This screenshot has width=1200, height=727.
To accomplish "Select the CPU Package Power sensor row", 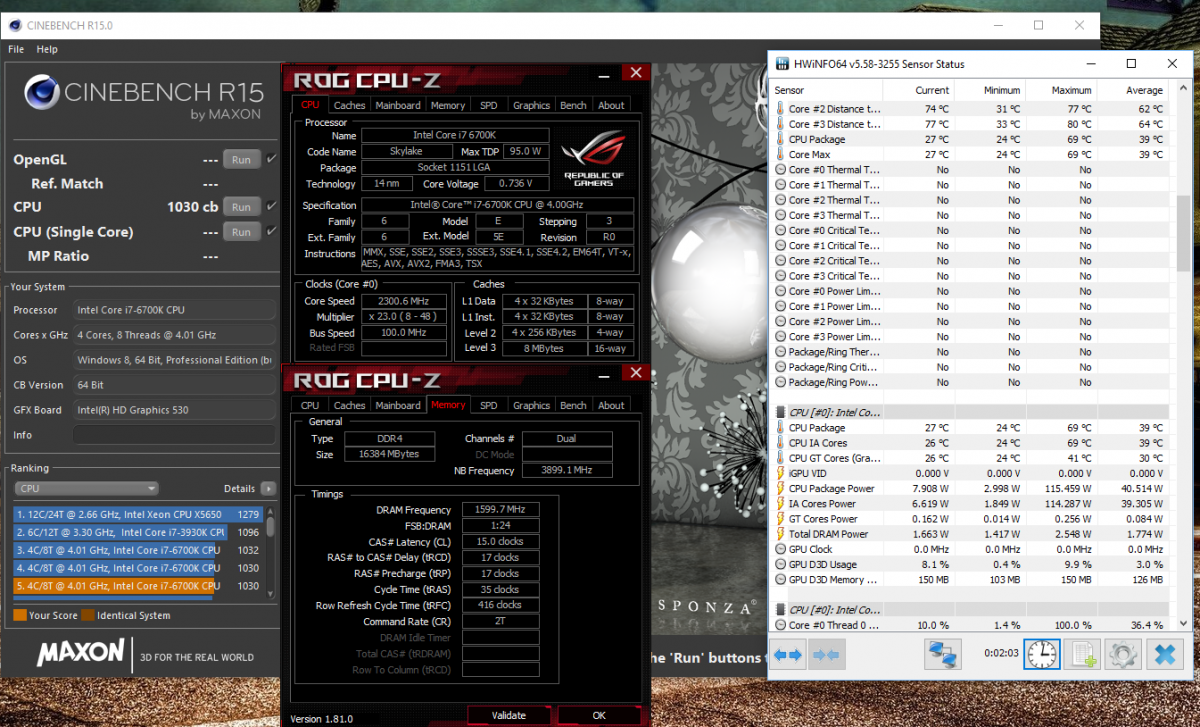I will (x=972, y=489).
